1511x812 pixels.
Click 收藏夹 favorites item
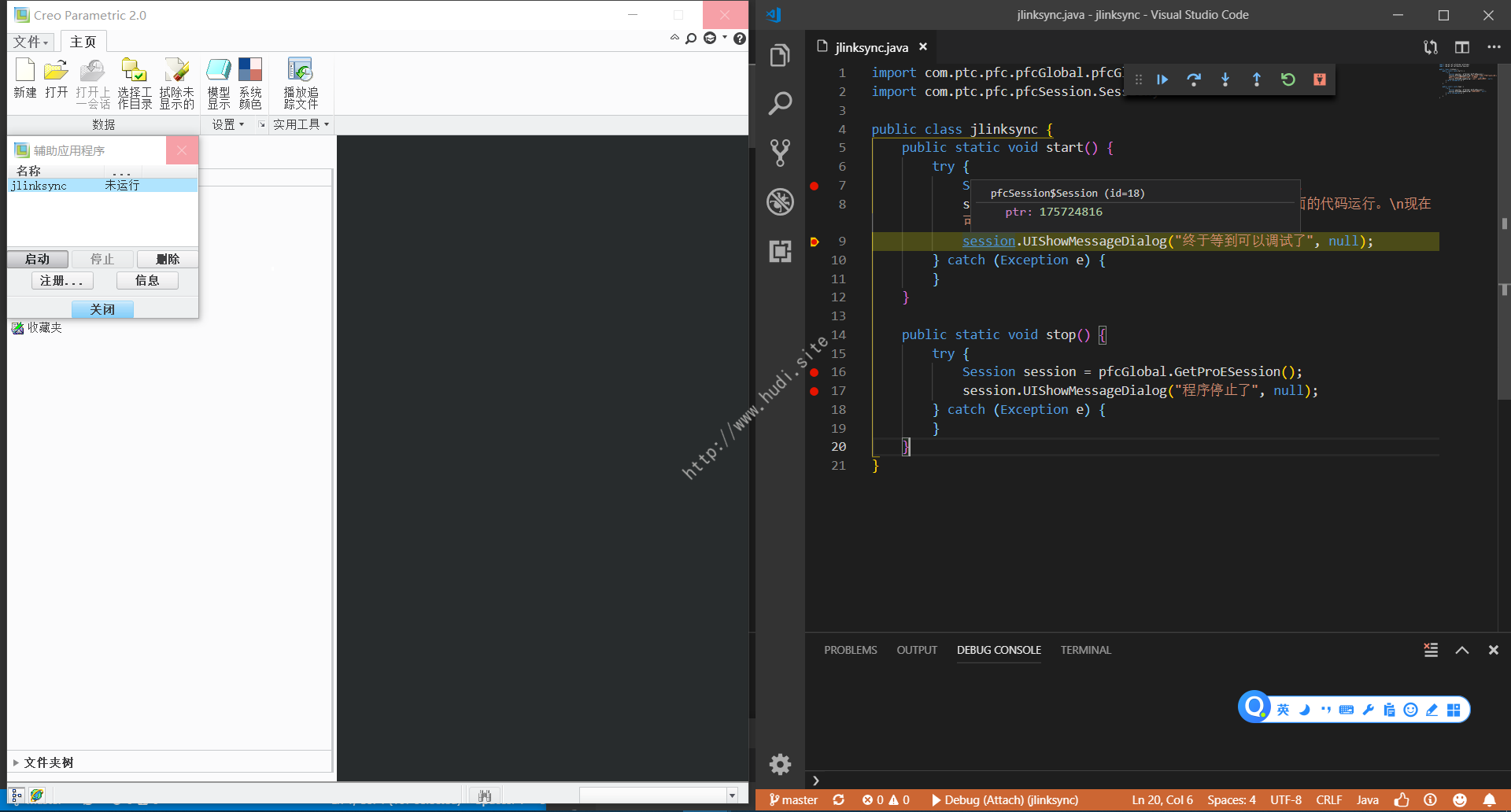point(37,328)
